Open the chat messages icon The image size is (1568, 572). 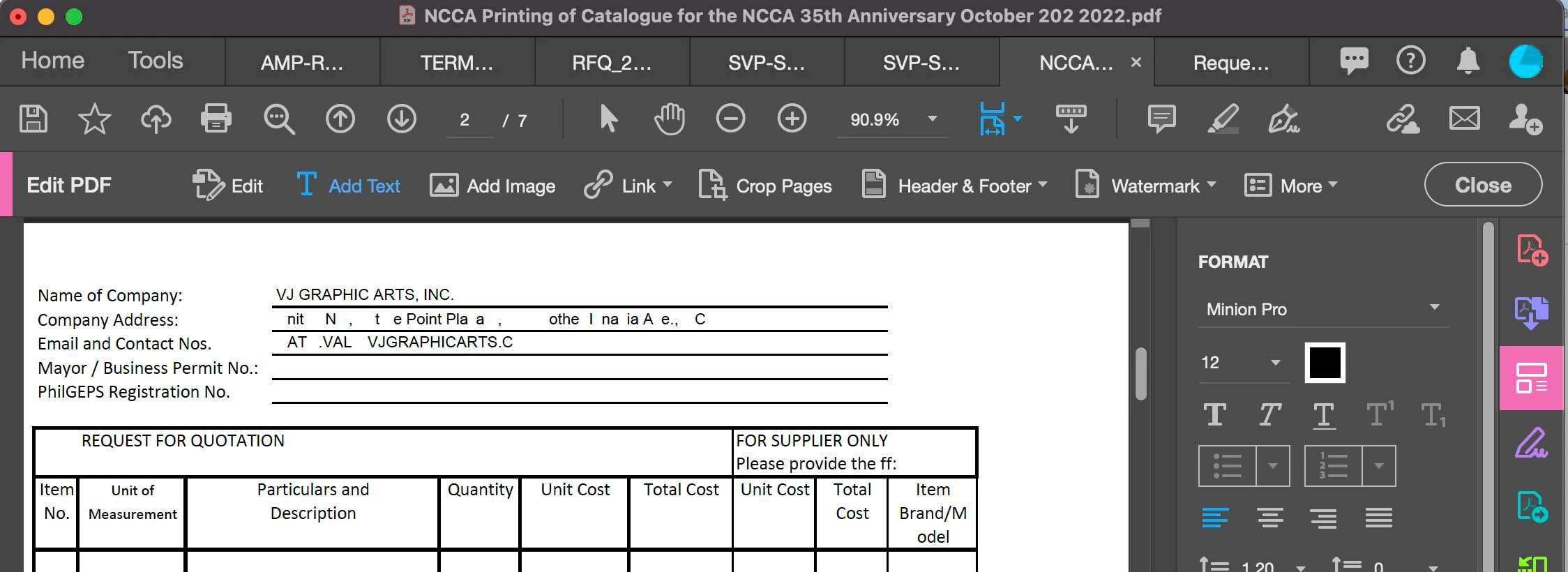tap(1354, 61)
